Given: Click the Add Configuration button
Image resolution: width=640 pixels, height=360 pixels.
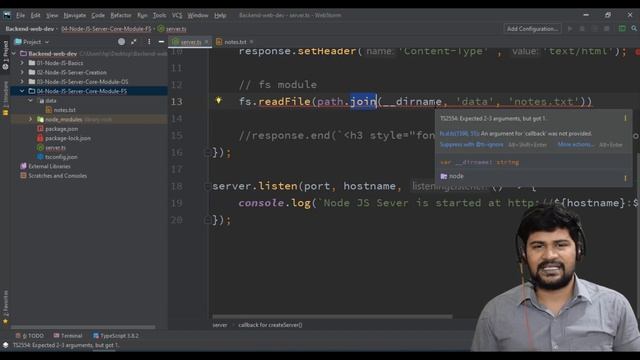Looking at the screenshot, I should [532, 29].
